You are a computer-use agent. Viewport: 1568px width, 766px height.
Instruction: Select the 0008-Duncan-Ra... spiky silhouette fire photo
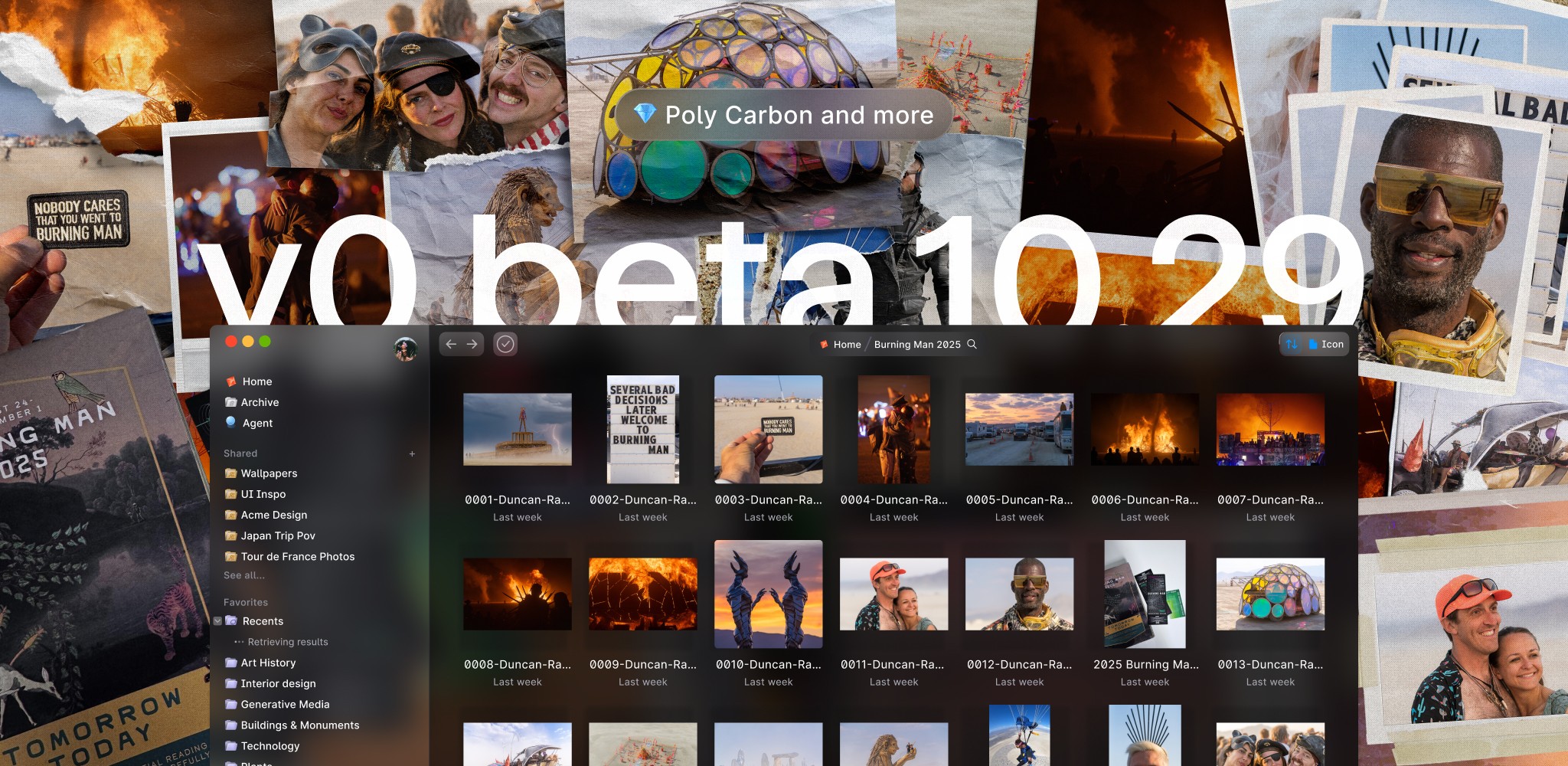(518, 594)
